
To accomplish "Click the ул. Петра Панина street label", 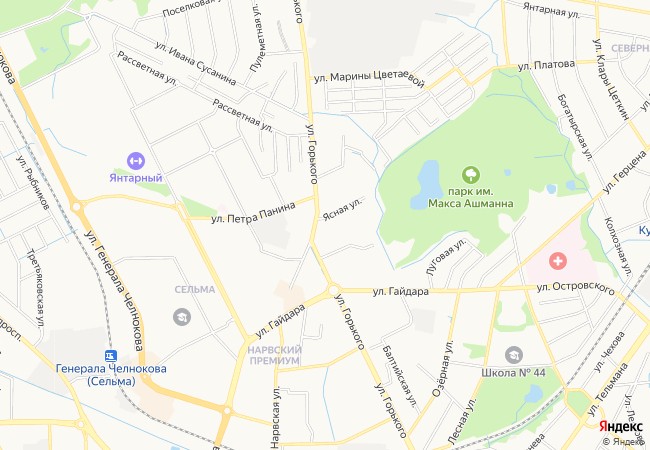I will [254, 213].
